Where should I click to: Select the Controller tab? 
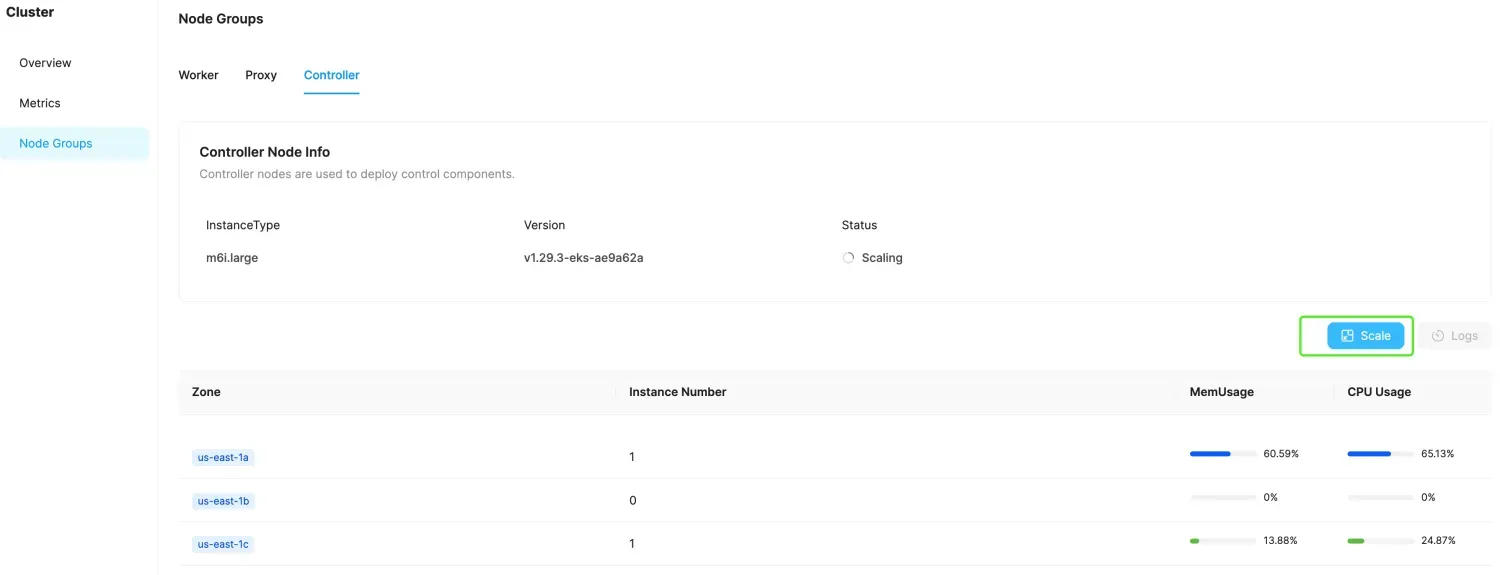[x=331, y=75]
